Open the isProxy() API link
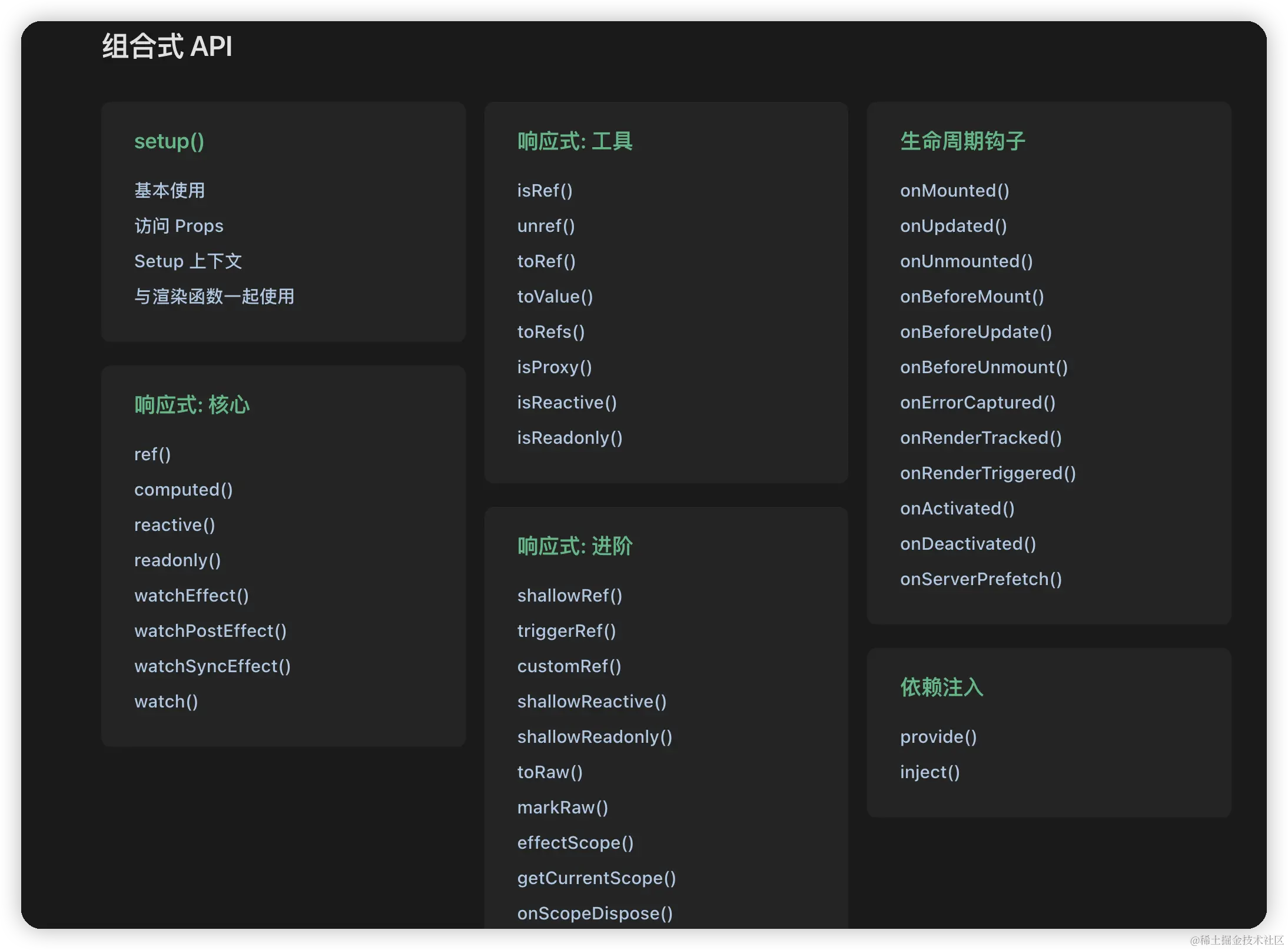The height and width of the screenshot is (950, 1288). [554, 367]
